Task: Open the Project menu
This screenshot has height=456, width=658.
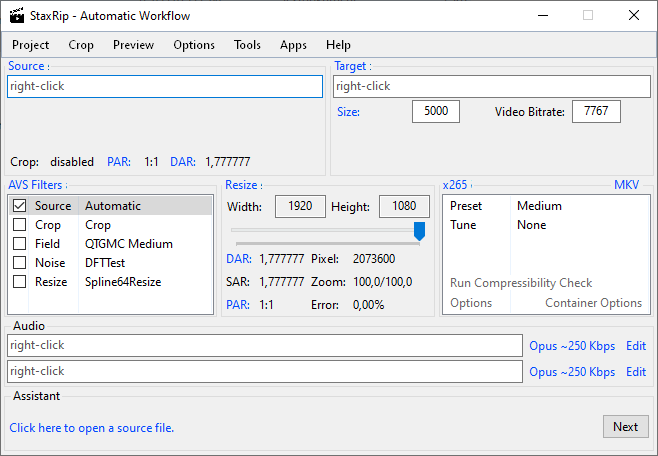Action: point(31,45)
